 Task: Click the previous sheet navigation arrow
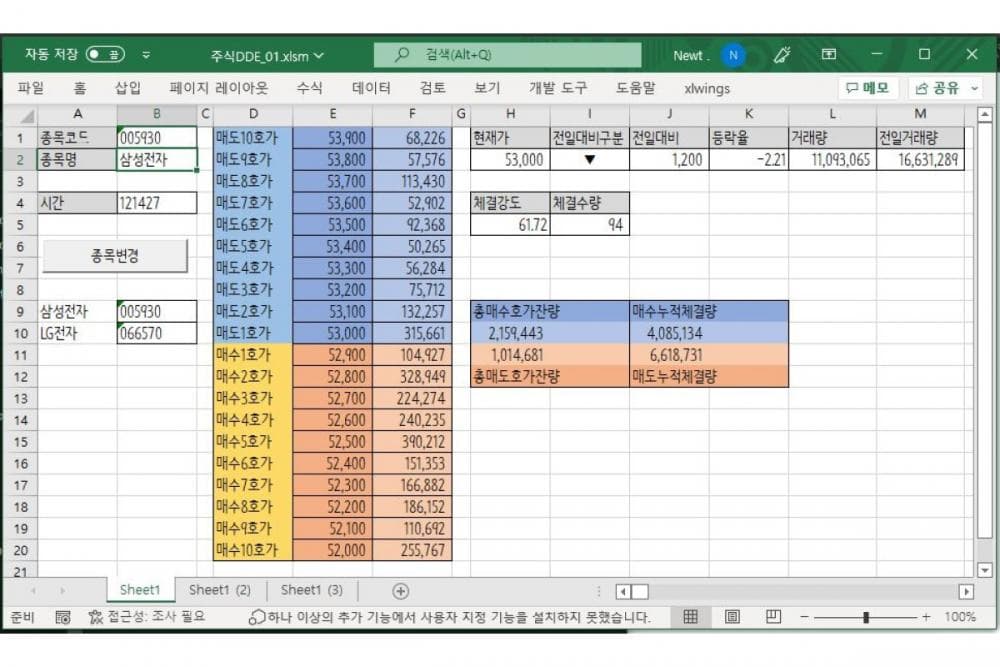[33, 591]
